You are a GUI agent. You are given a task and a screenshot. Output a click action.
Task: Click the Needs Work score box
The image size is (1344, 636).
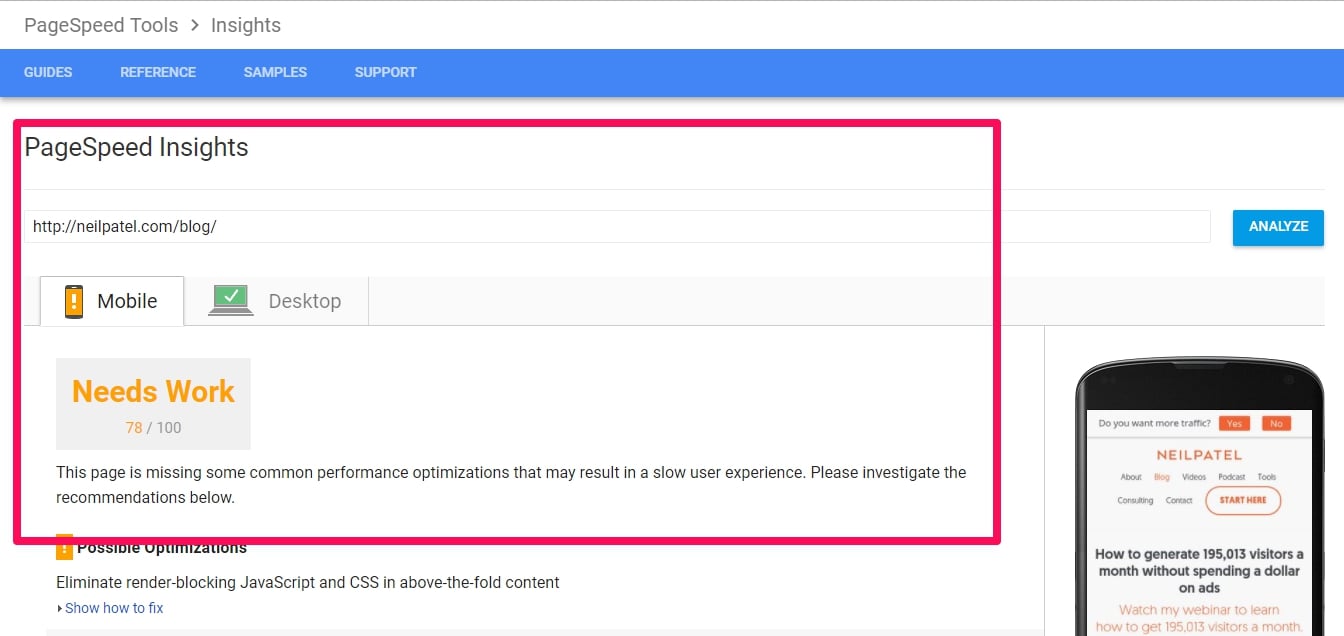153,404
